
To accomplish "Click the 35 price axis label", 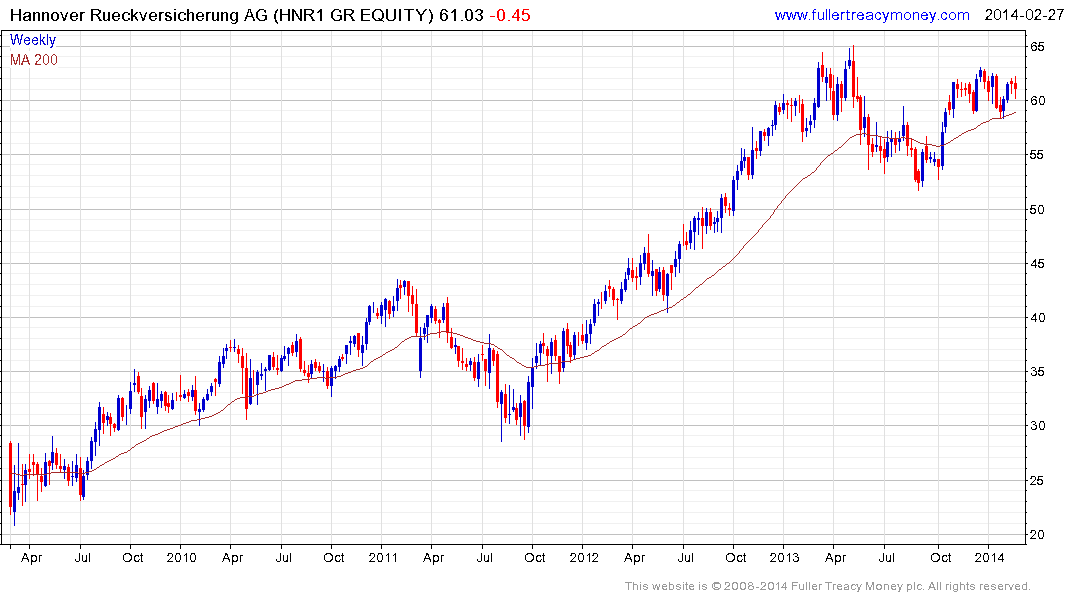I will pos(1037,372).
